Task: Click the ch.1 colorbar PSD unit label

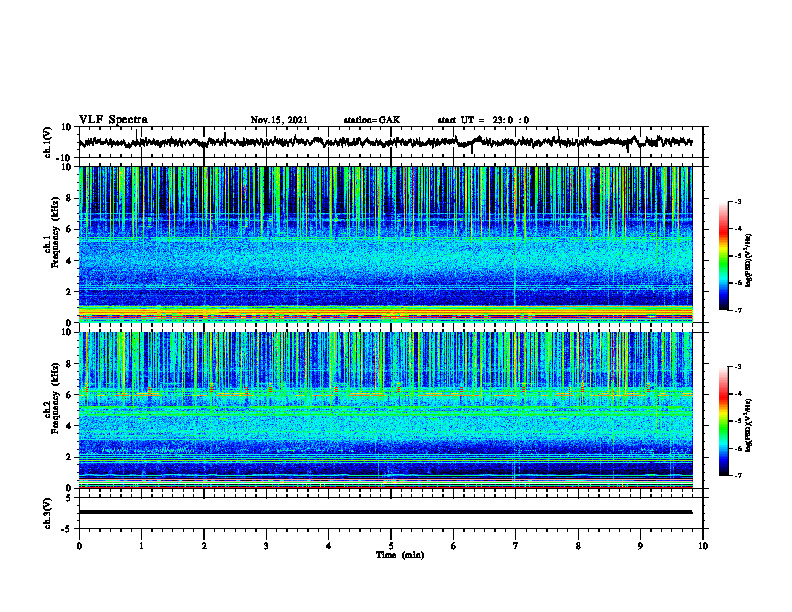Action: pyautogui.click(x=749, y=260)
